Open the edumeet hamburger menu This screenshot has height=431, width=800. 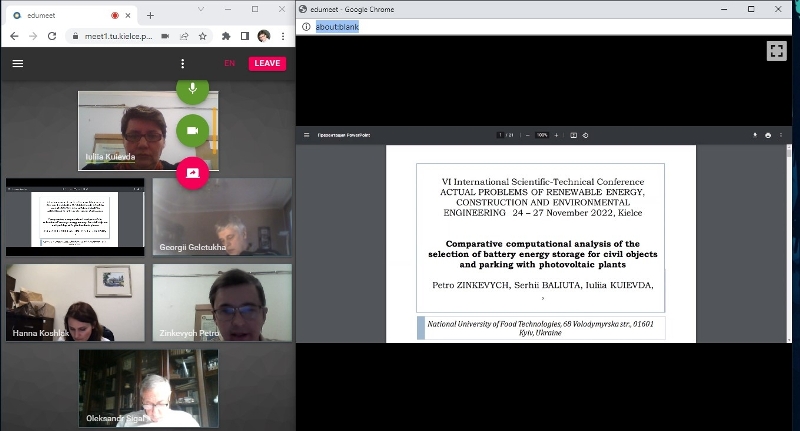[x=18, y=63]
